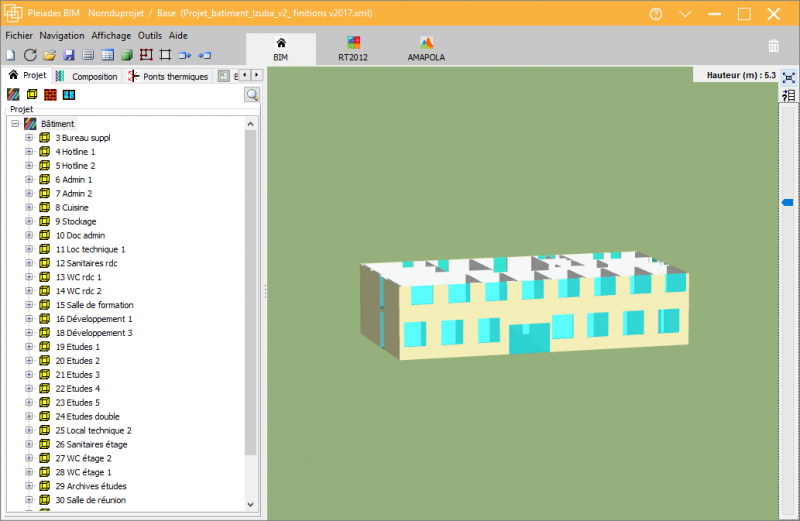Open the Outils menu
Image resolution: width=800 pixels, height=521 pixels.
pos(149,35)
